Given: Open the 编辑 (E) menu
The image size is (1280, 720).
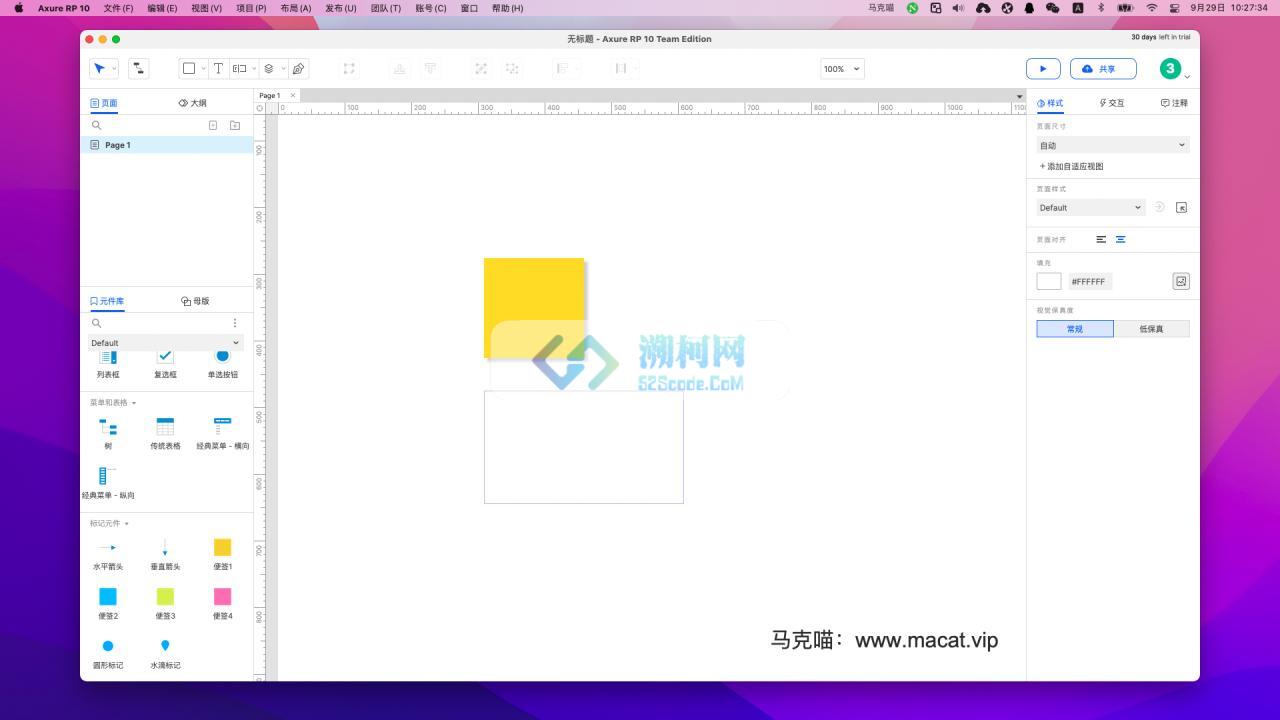Looking at the screenshot, I should point(162,8).
